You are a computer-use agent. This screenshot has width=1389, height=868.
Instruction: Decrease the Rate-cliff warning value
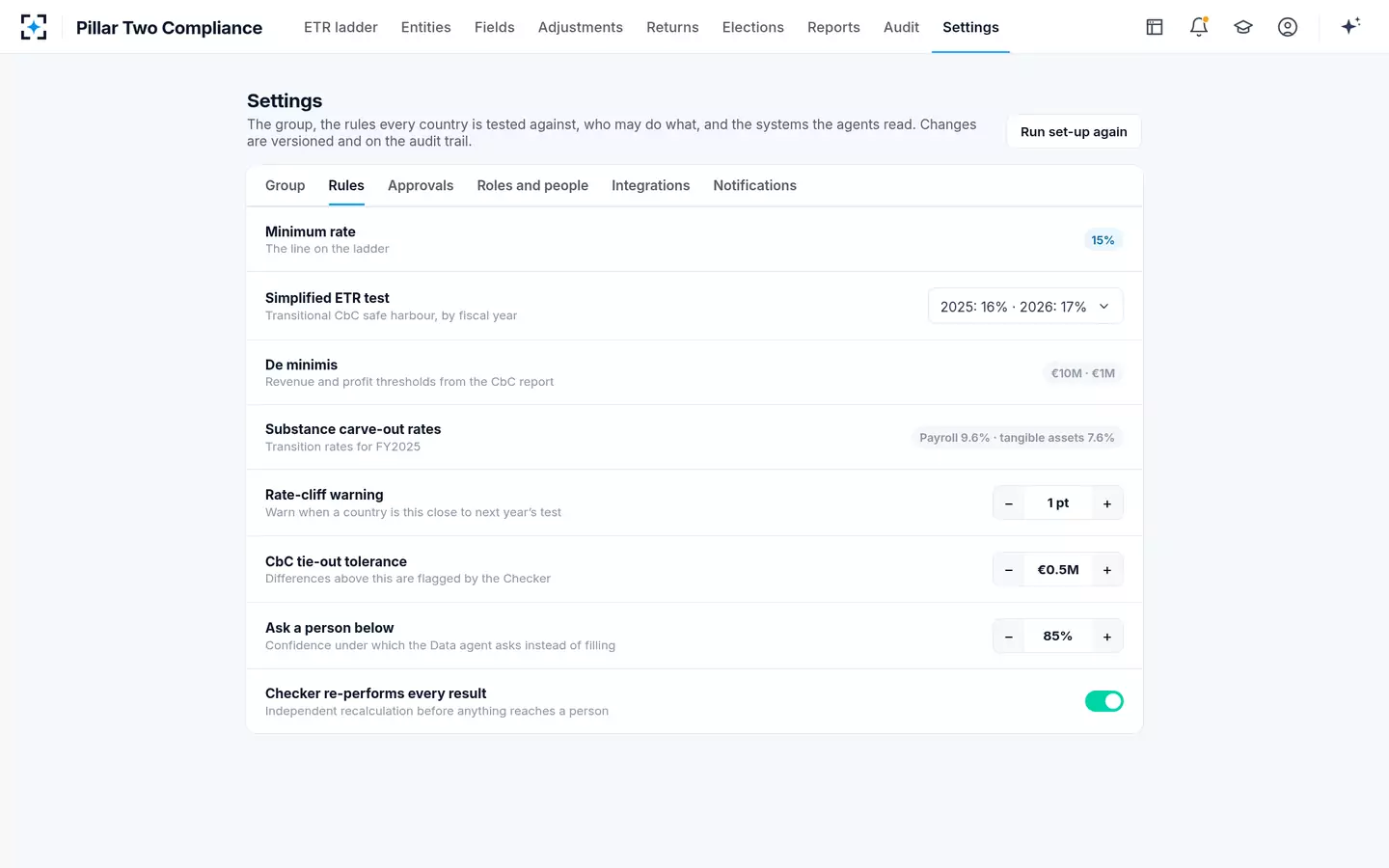(1009, 503)
